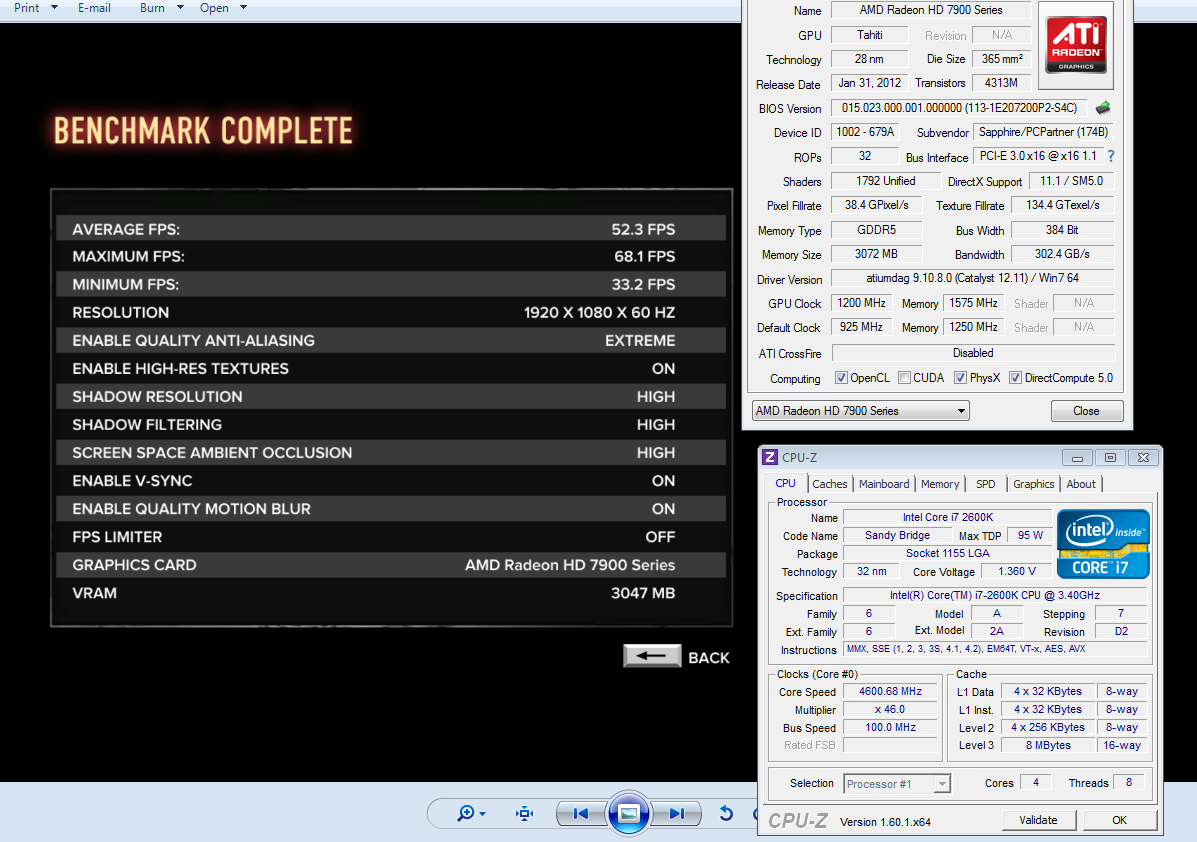Image resolution: width=1197 pixels, height=842 pixels.
Task: Click the GPU Clock 1200 MHz field
Action: pos(861,303)
